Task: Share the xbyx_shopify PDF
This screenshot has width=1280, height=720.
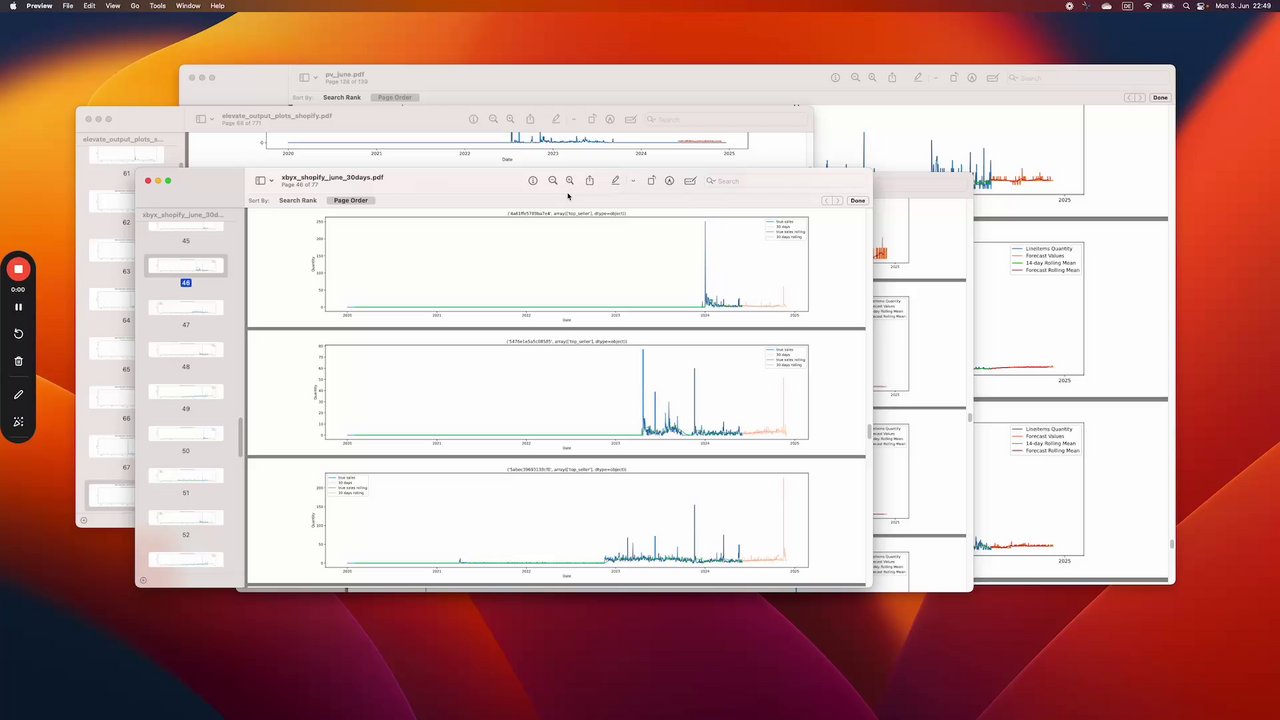Action: tap(590, 181)
